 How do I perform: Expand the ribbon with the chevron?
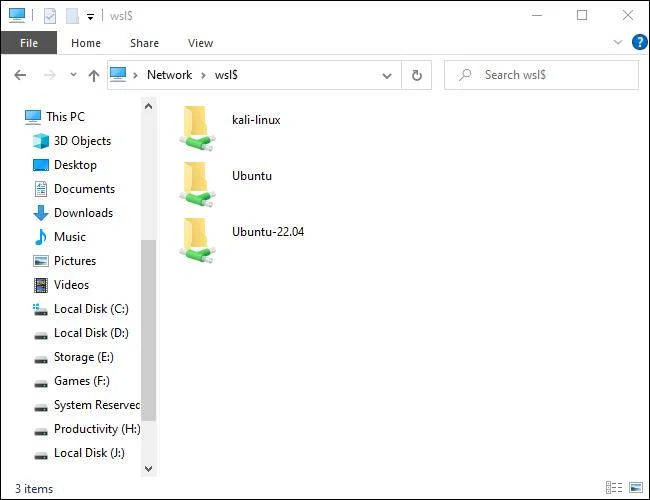coord(618,42)
